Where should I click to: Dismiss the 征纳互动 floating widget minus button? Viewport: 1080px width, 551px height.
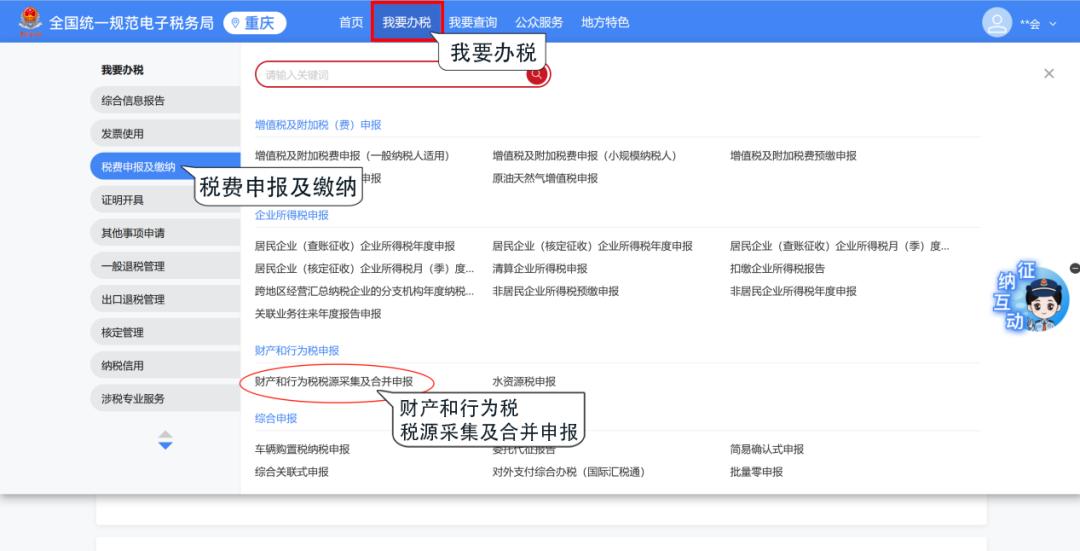1074,268
